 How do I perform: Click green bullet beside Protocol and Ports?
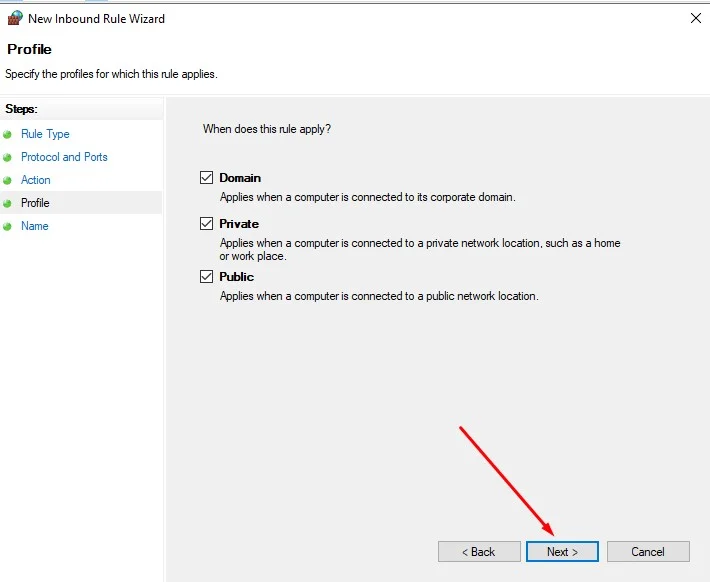(x=7, y=158)
